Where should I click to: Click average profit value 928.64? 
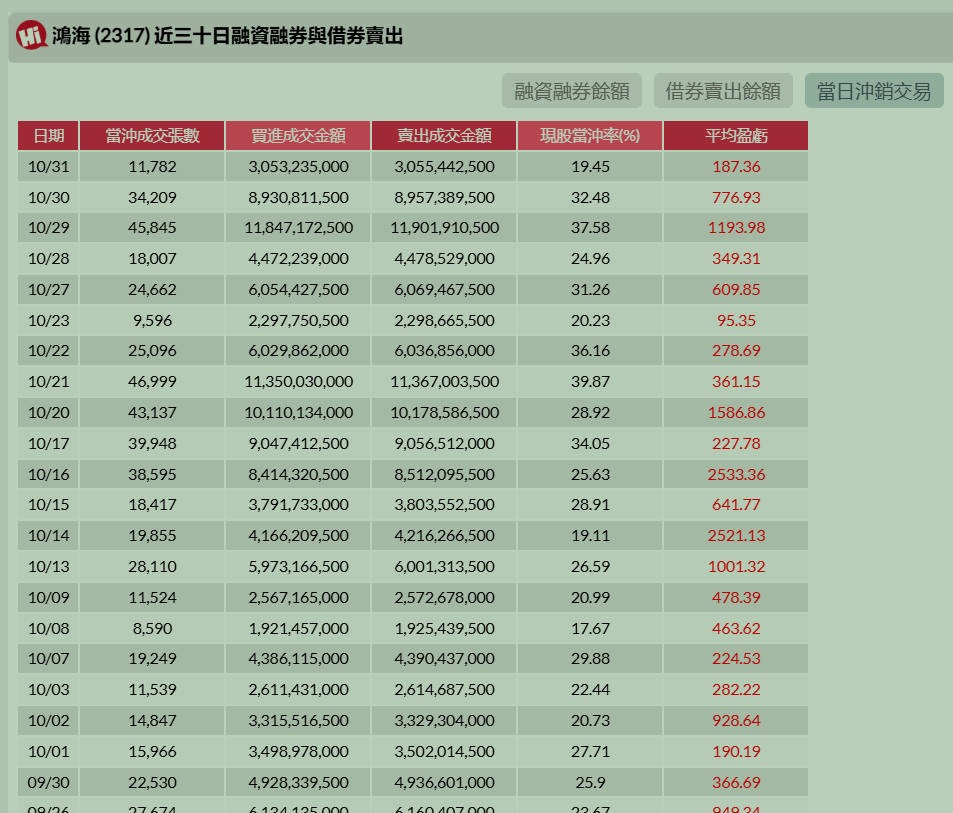click(736, 721)
